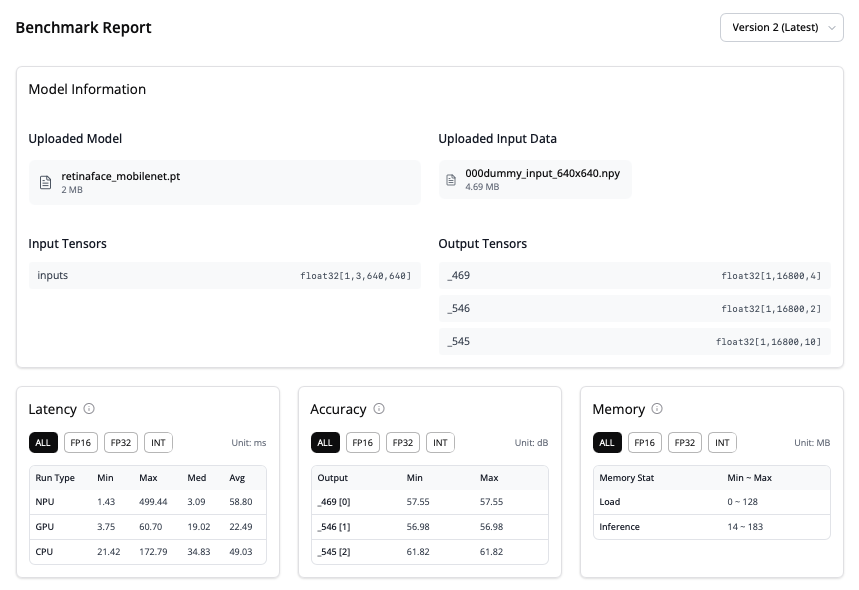Screen dimensions: 859x590
Task: Select INT filter in Accuracy panel
Action: pyautogui.click(x=440, y=443)
